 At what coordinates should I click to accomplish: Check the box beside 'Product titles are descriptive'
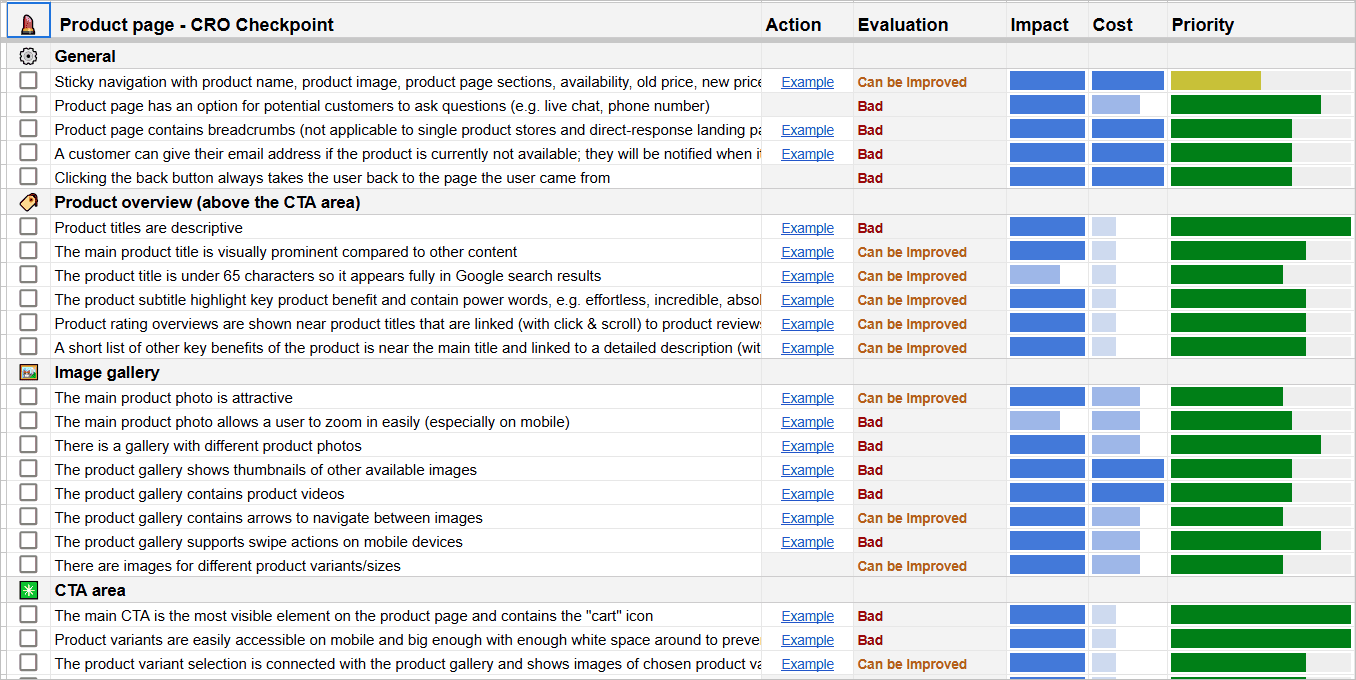click(28, 227)
